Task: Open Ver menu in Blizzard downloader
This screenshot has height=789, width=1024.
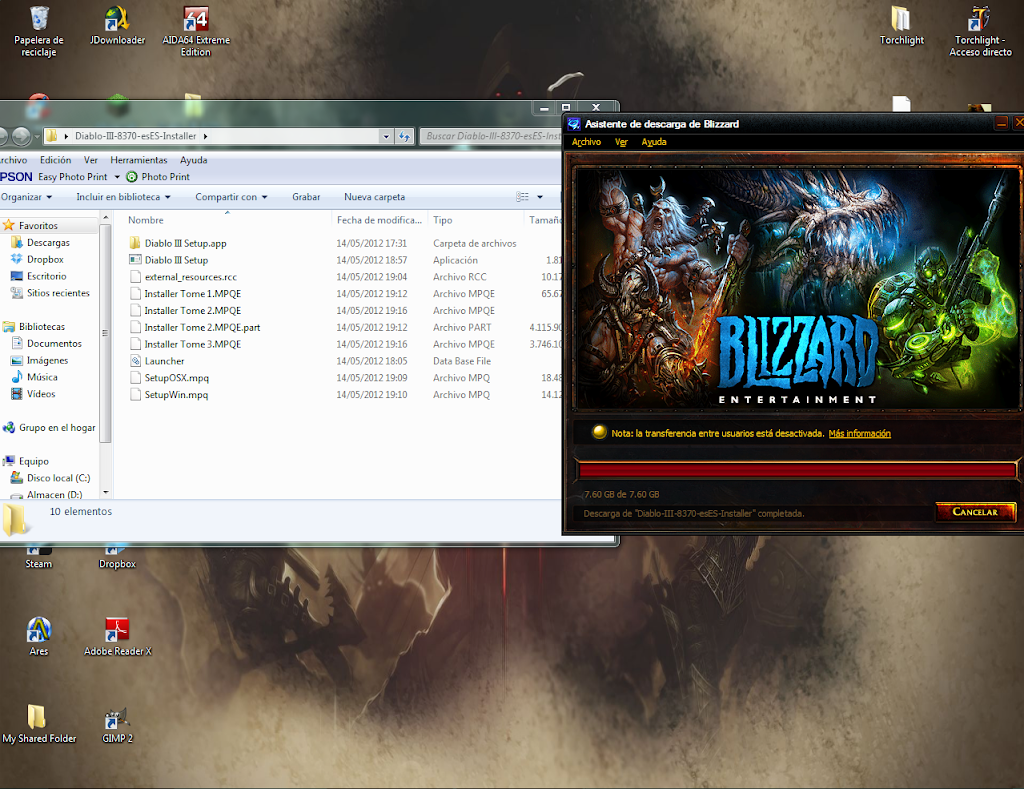Action: (620, 142)
